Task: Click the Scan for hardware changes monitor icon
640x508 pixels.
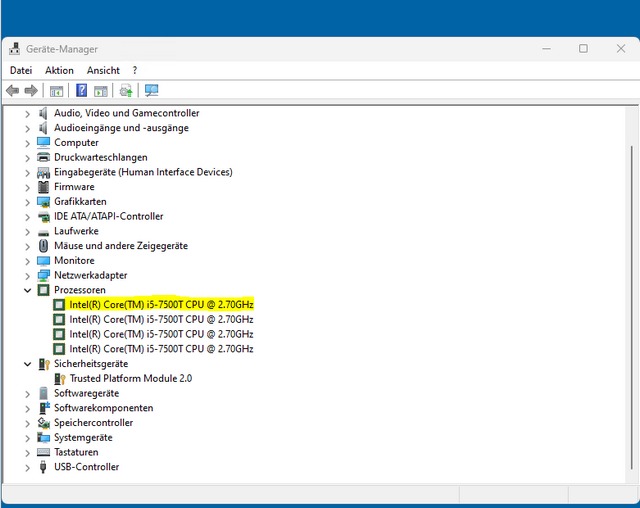Action: [151, 91]
